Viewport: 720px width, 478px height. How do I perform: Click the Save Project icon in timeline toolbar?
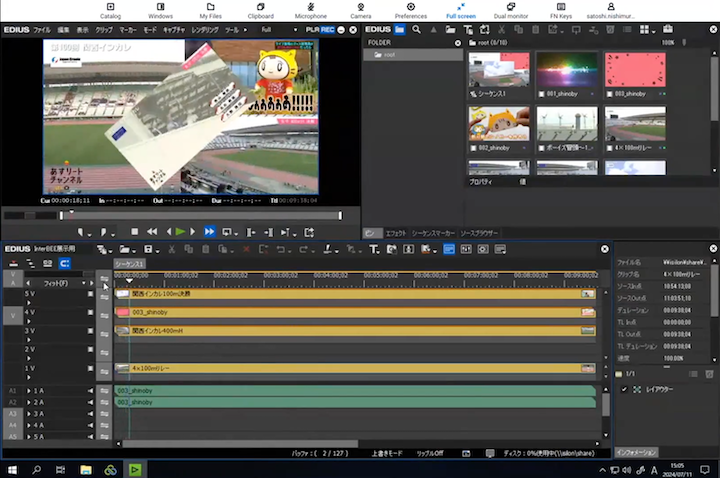(x=148, y=249)
